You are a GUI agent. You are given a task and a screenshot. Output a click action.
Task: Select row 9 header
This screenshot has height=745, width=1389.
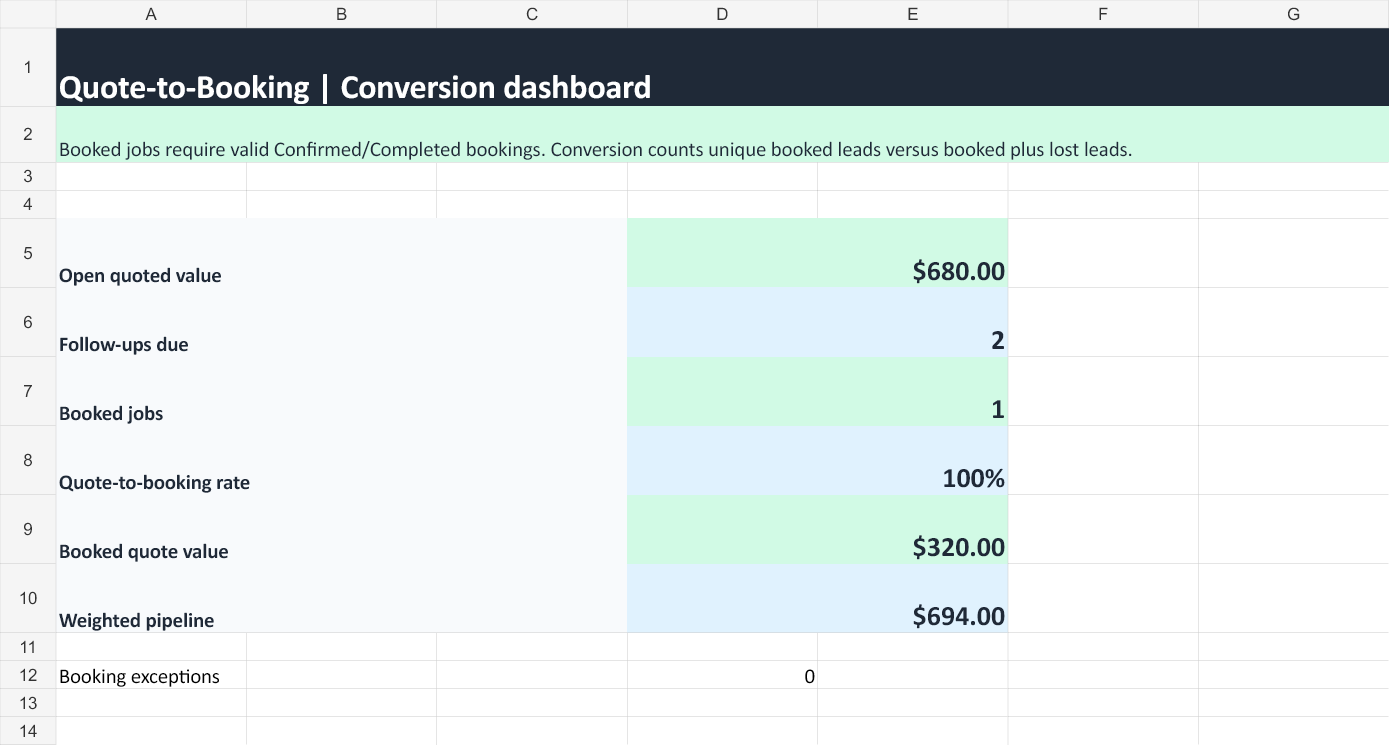pos(28,529)
